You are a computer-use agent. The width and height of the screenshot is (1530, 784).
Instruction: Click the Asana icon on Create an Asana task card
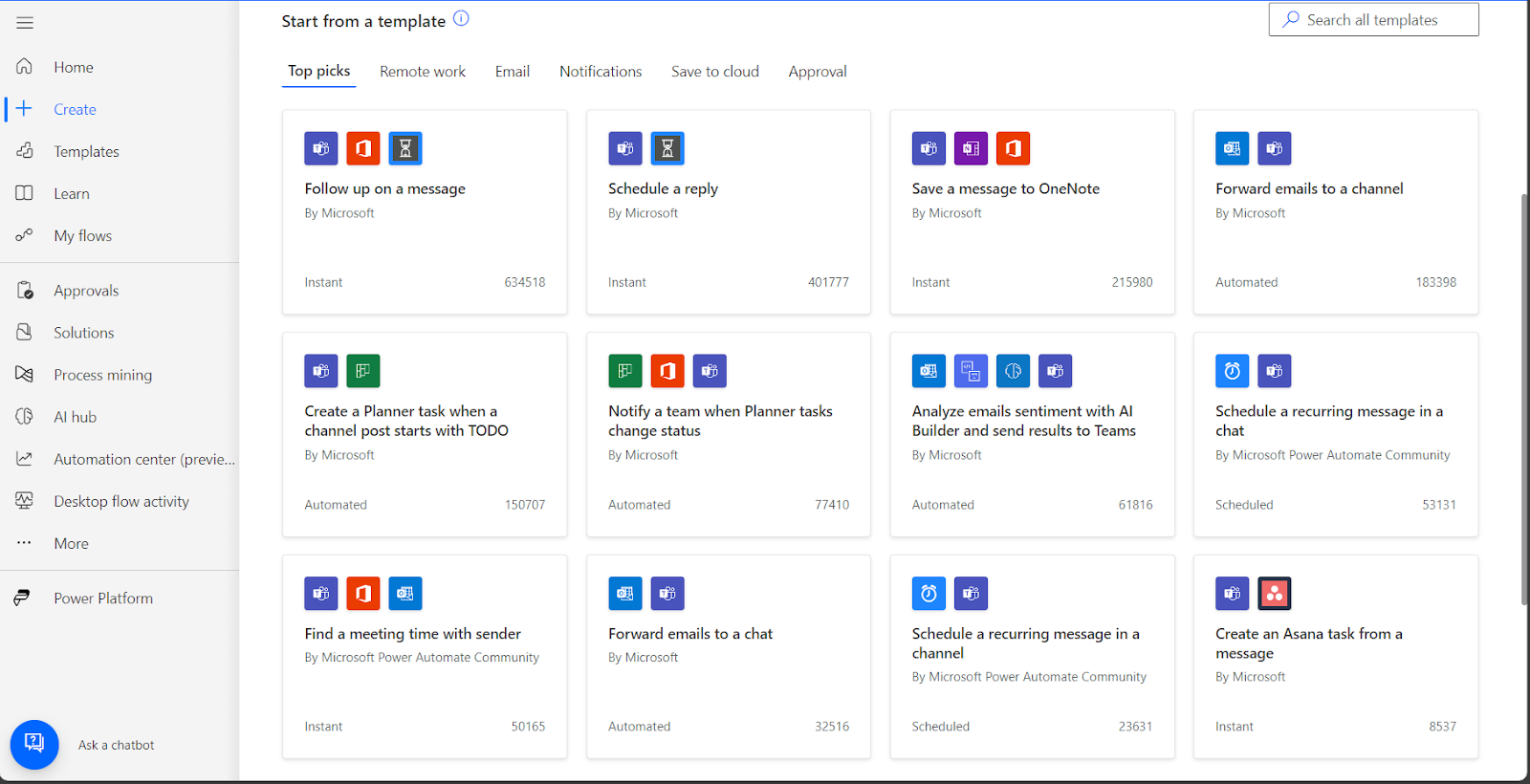tap(1275, 594)
